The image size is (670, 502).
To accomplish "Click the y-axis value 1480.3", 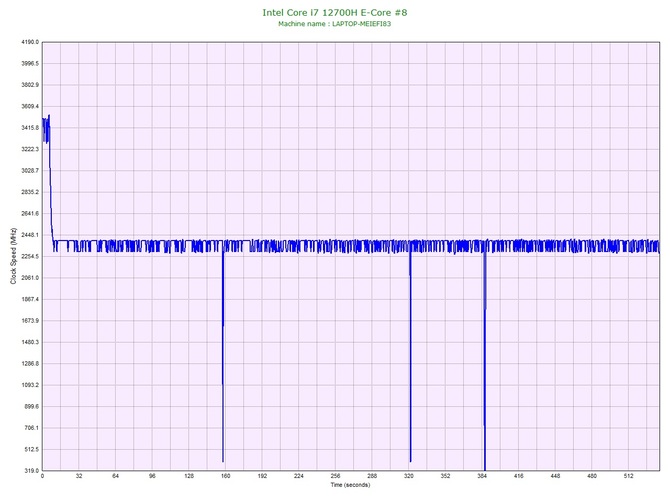I will [30, 342].
